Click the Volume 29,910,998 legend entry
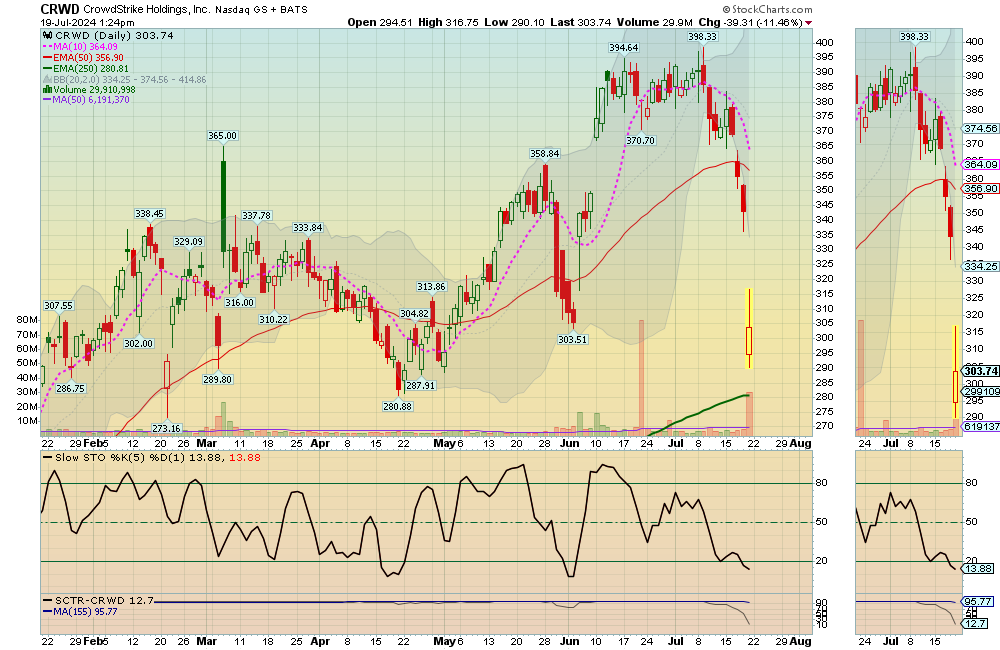This screenshot has width=1000, height=650. coord(89,89)
